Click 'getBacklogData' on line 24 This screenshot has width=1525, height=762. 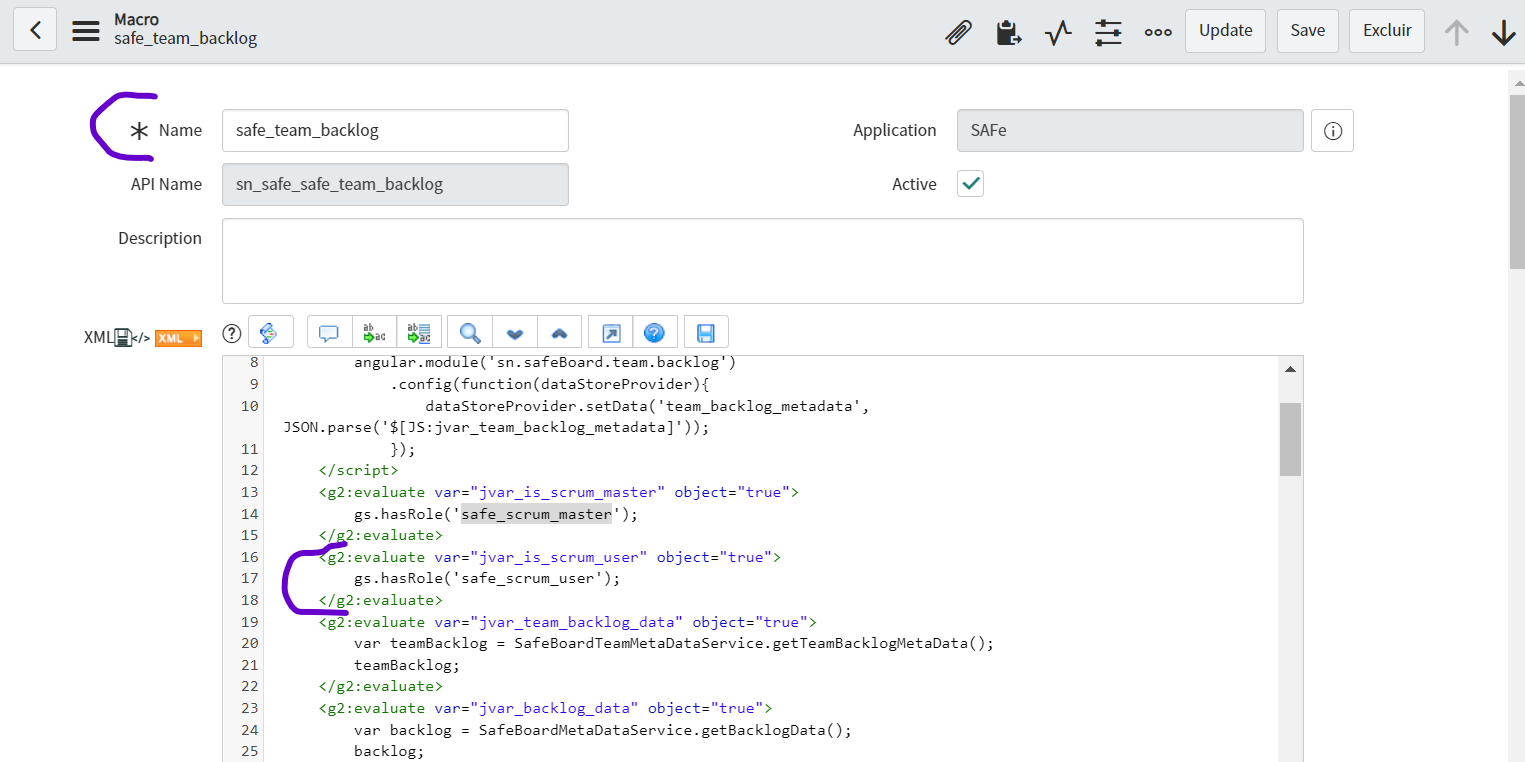click(765, 730)
